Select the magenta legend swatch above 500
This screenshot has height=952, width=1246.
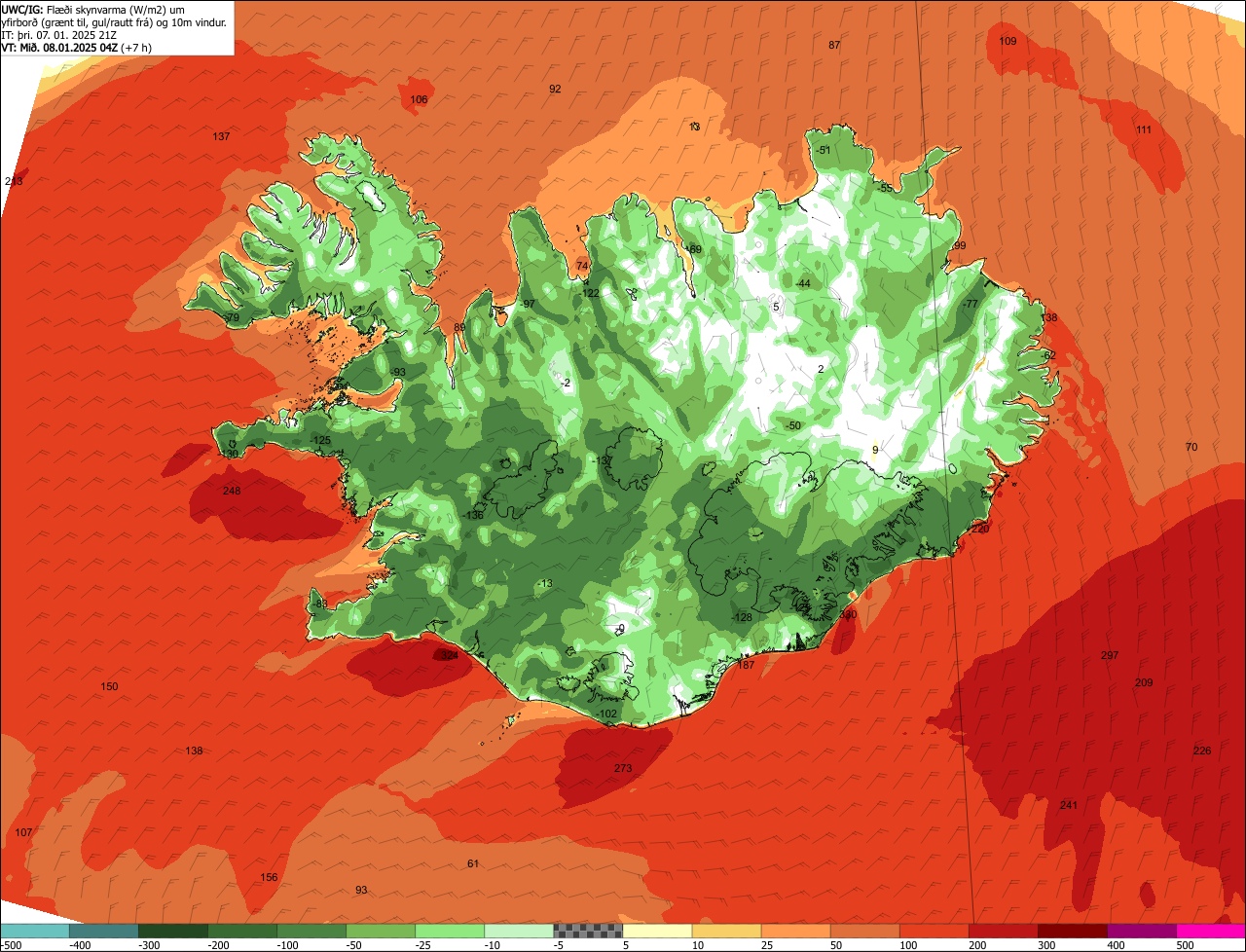1211,931
